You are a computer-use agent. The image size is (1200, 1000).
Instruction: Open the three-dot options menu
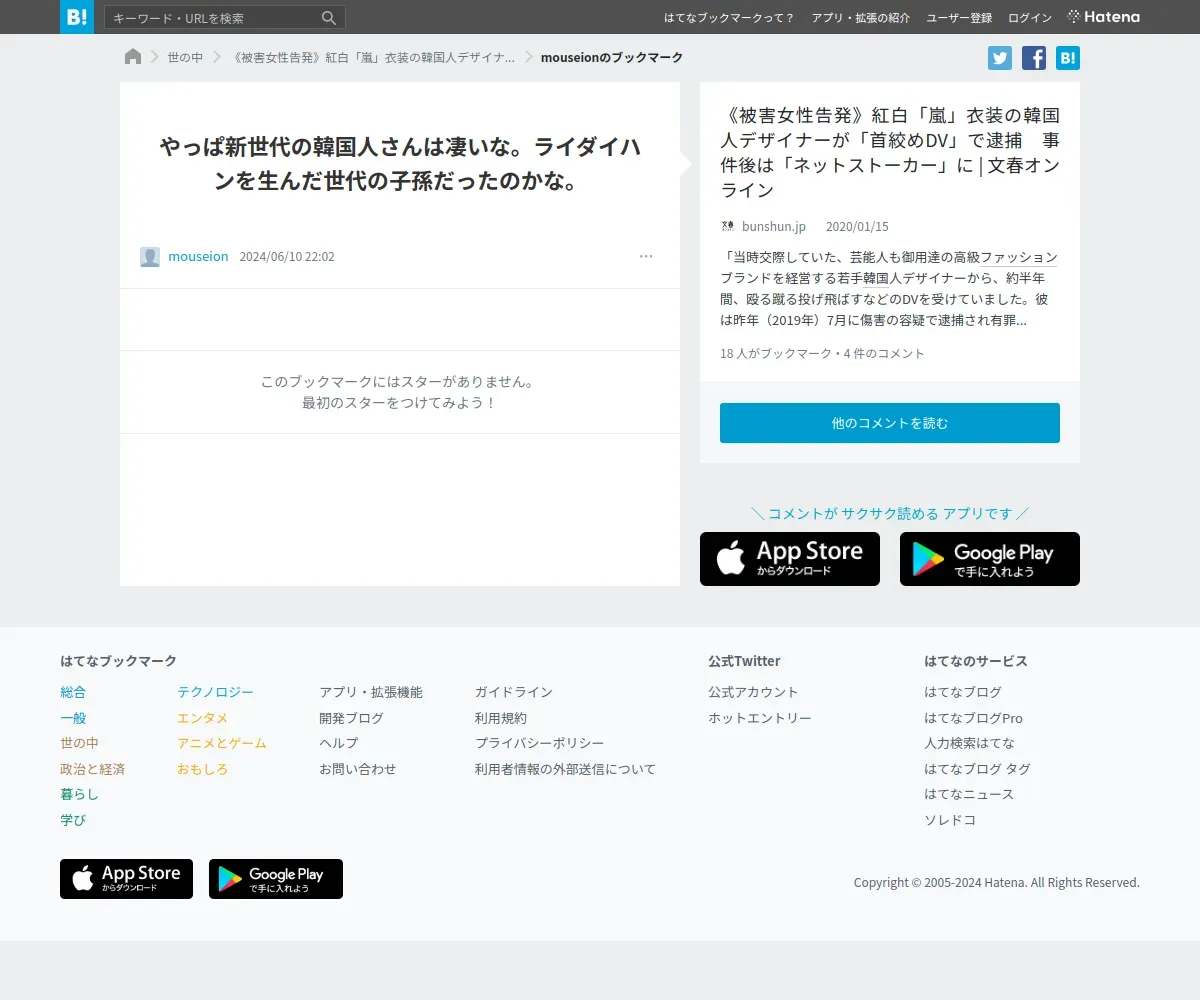646,257
